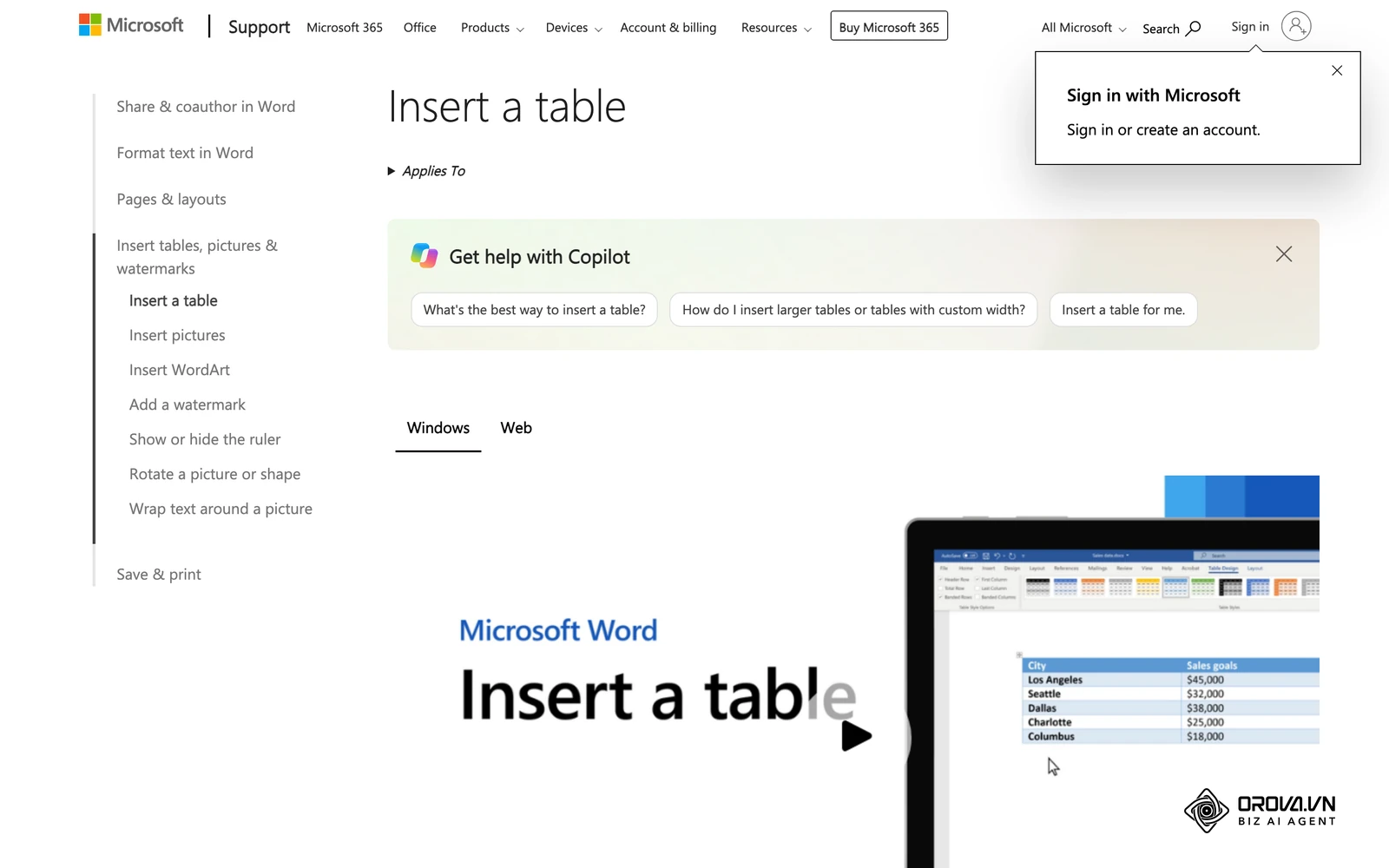Viewport: 1389px width, 868px height.
Task: Click Sign in or create an account text
Action: coord(1163,130)
